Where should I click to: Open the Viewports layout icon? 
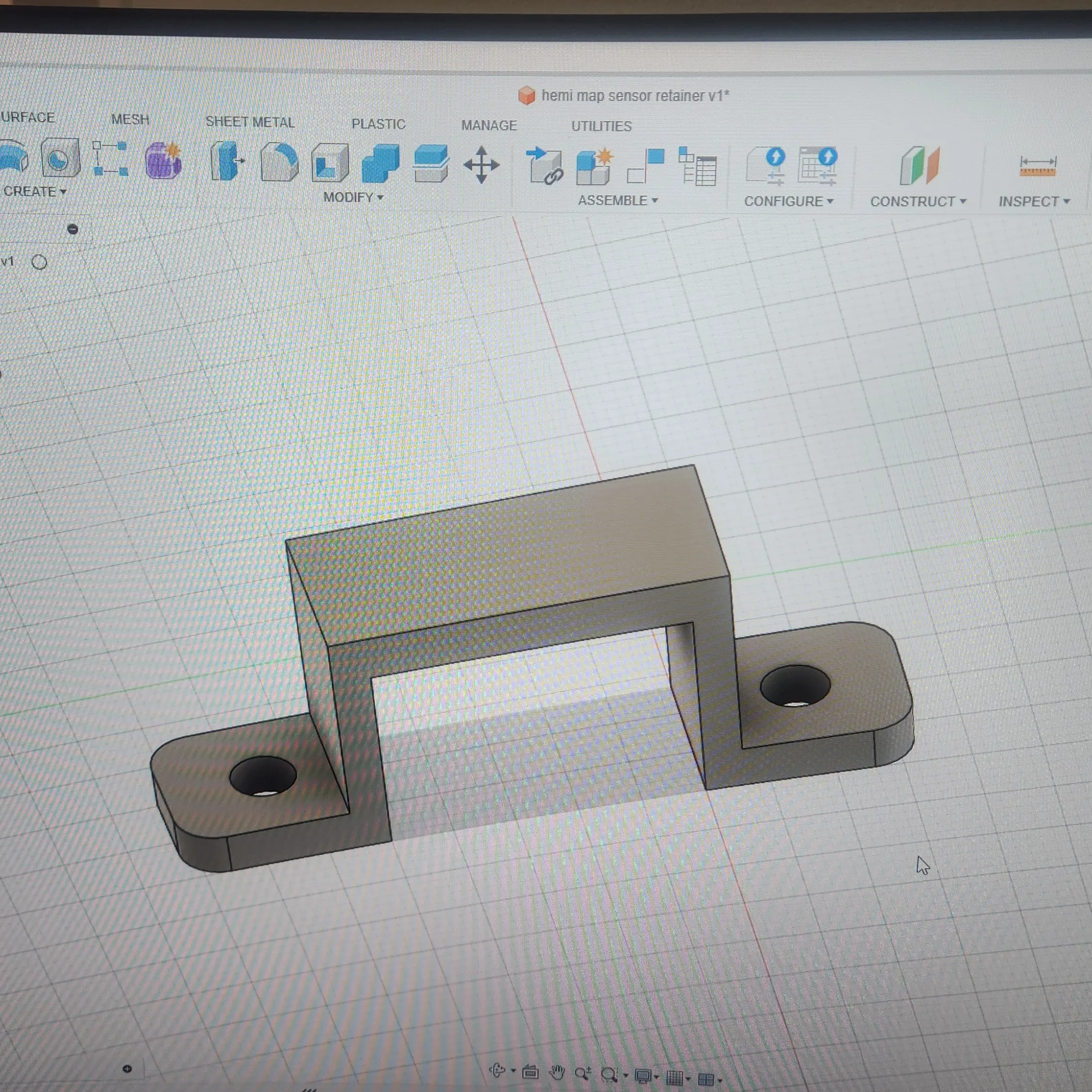(706, 1079)
